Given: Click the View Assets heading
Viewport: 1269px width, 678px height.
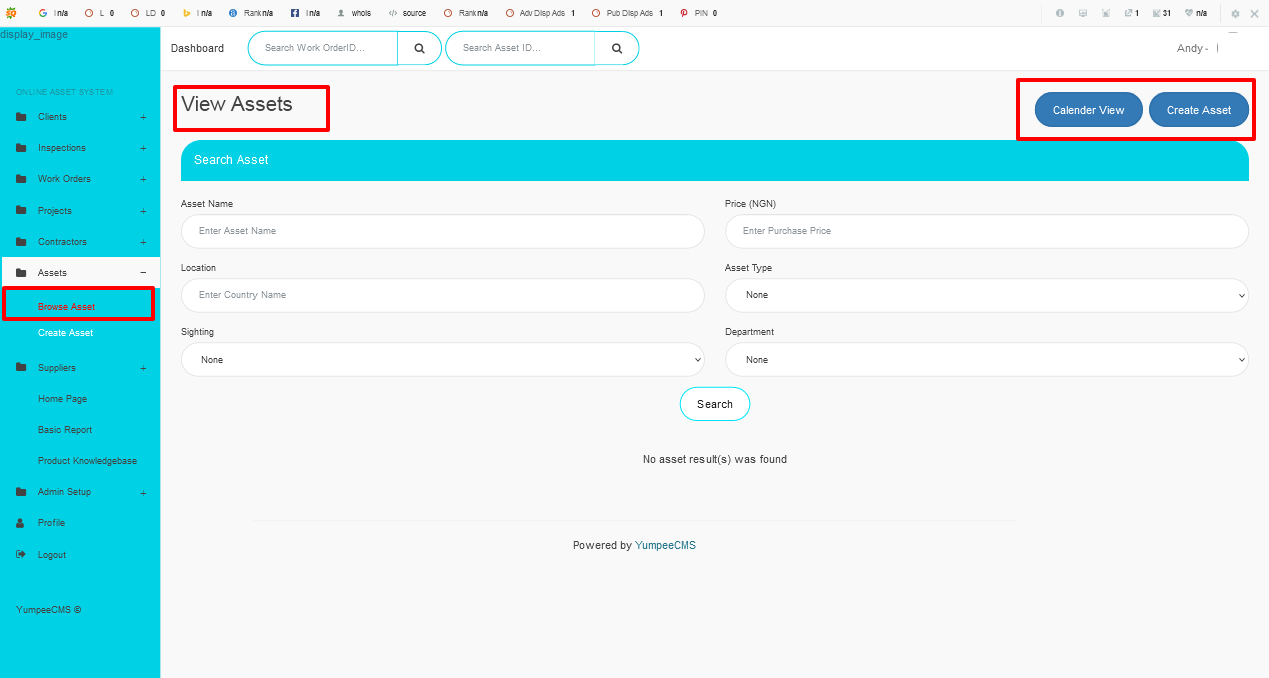Looking at the screenshot, I should click(x=237, y=104).
